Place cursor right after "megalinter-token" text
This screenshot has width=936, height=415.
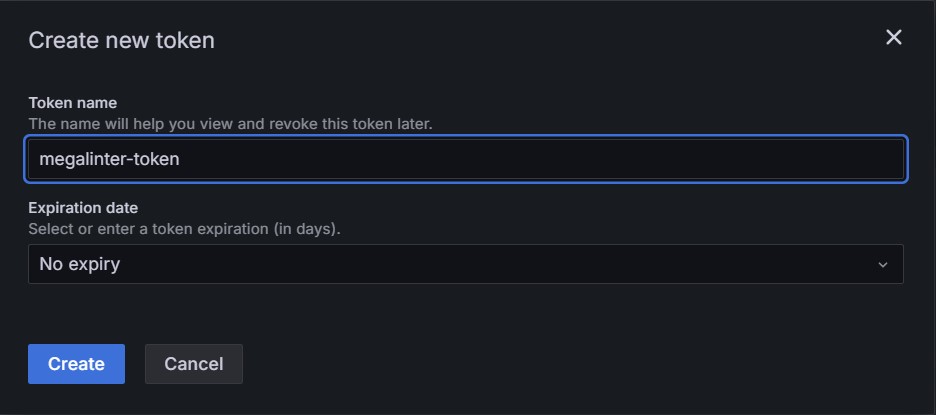(x=181, y=159)
